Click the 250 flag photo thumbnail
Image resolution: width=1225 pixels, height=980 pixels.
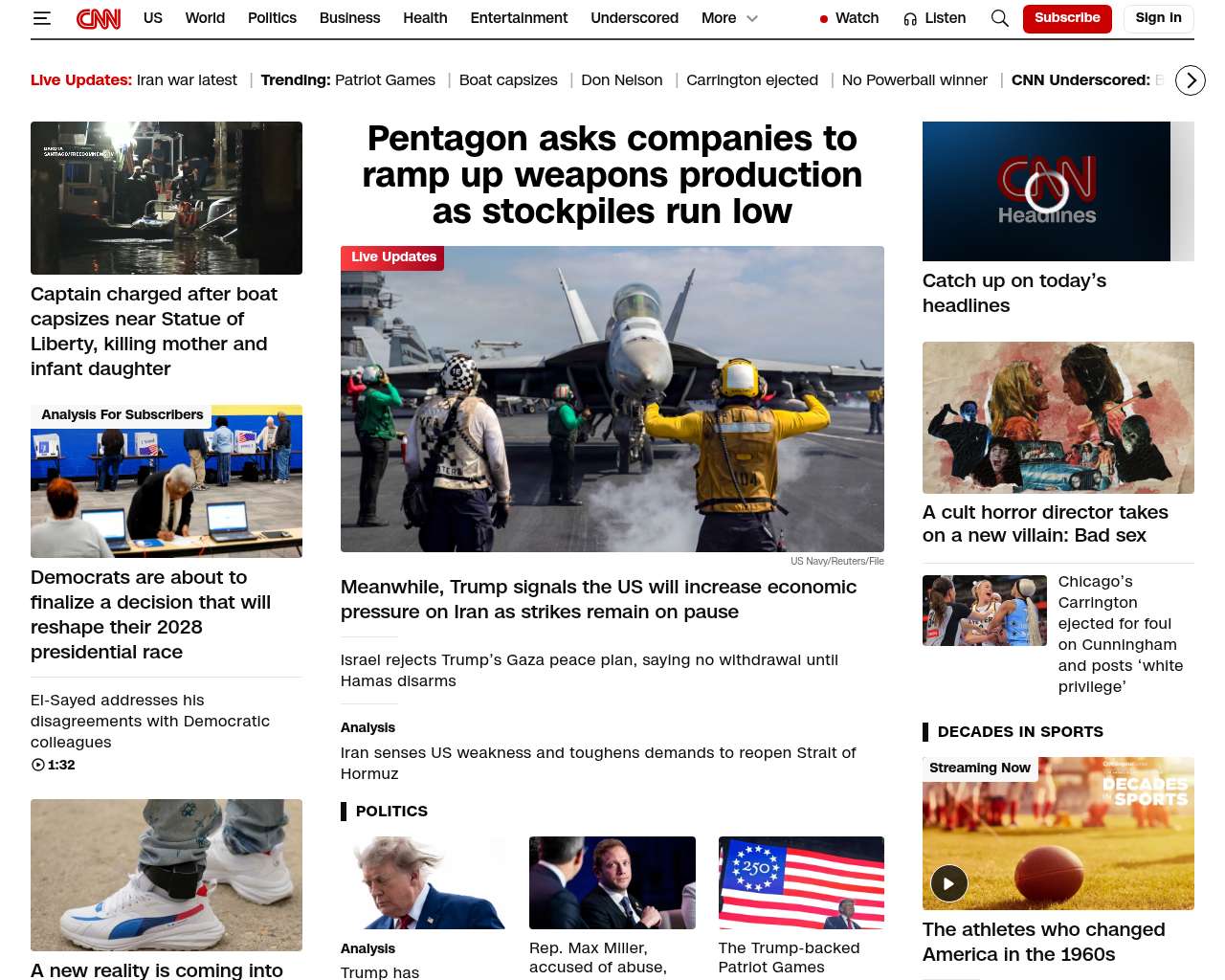pyautogui.click(x=801, y=882)
